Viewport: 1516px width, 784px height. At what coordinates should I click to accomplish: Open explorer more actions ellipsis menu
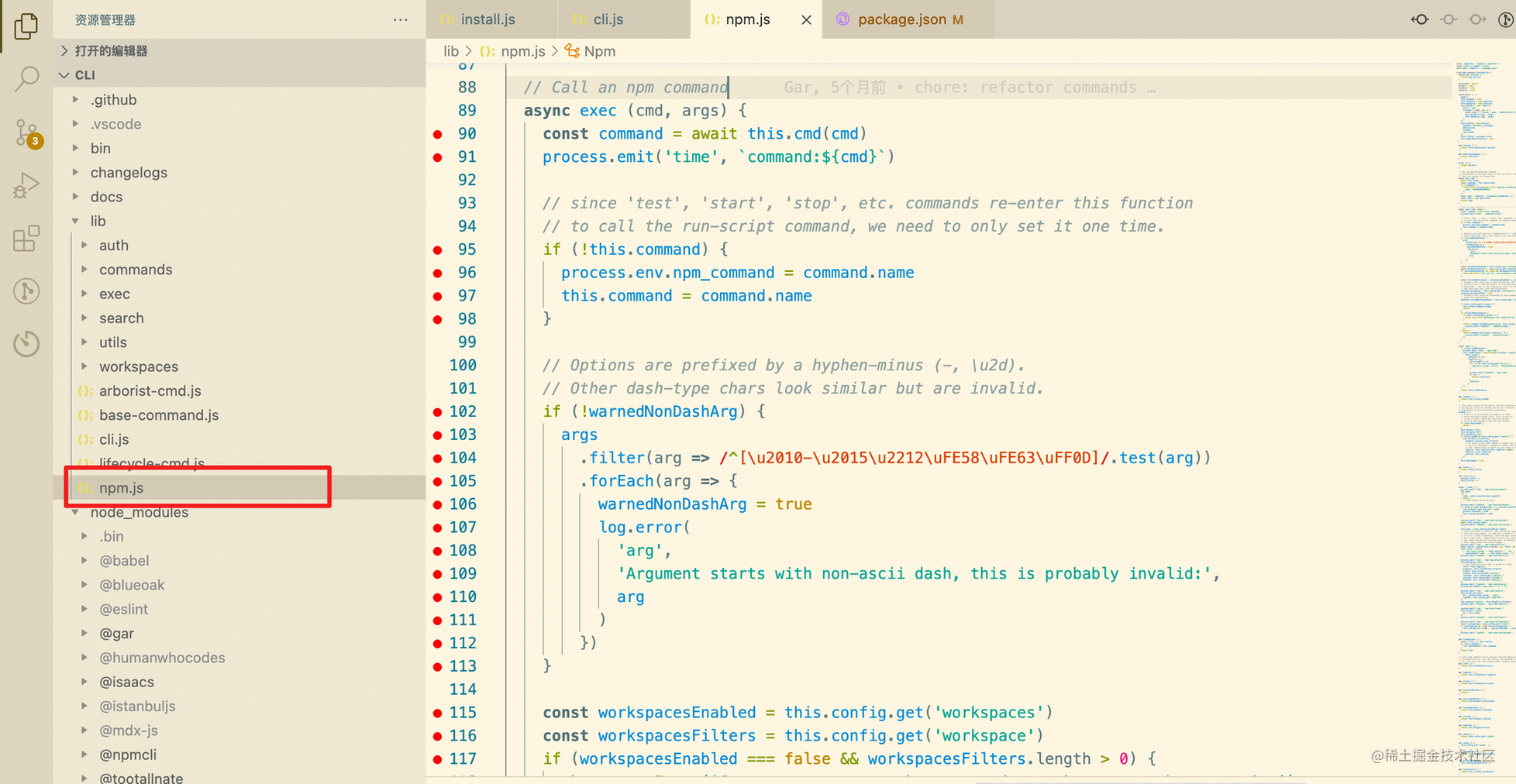click(400, 20)
